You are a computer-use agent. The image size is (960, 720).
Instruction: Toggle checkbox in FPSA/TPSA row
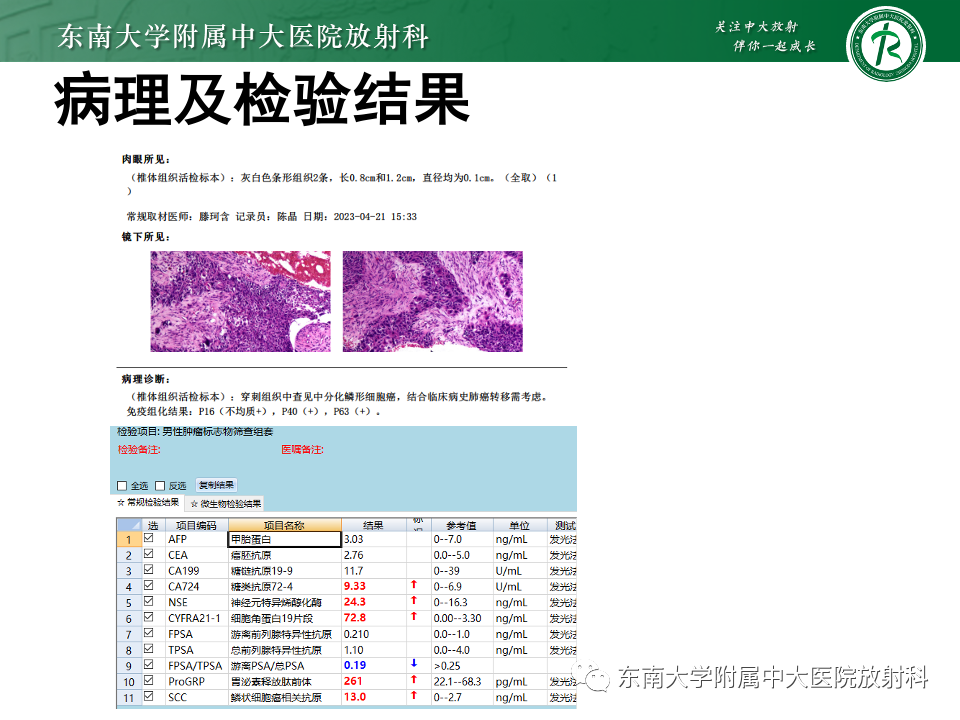(149, 665)
